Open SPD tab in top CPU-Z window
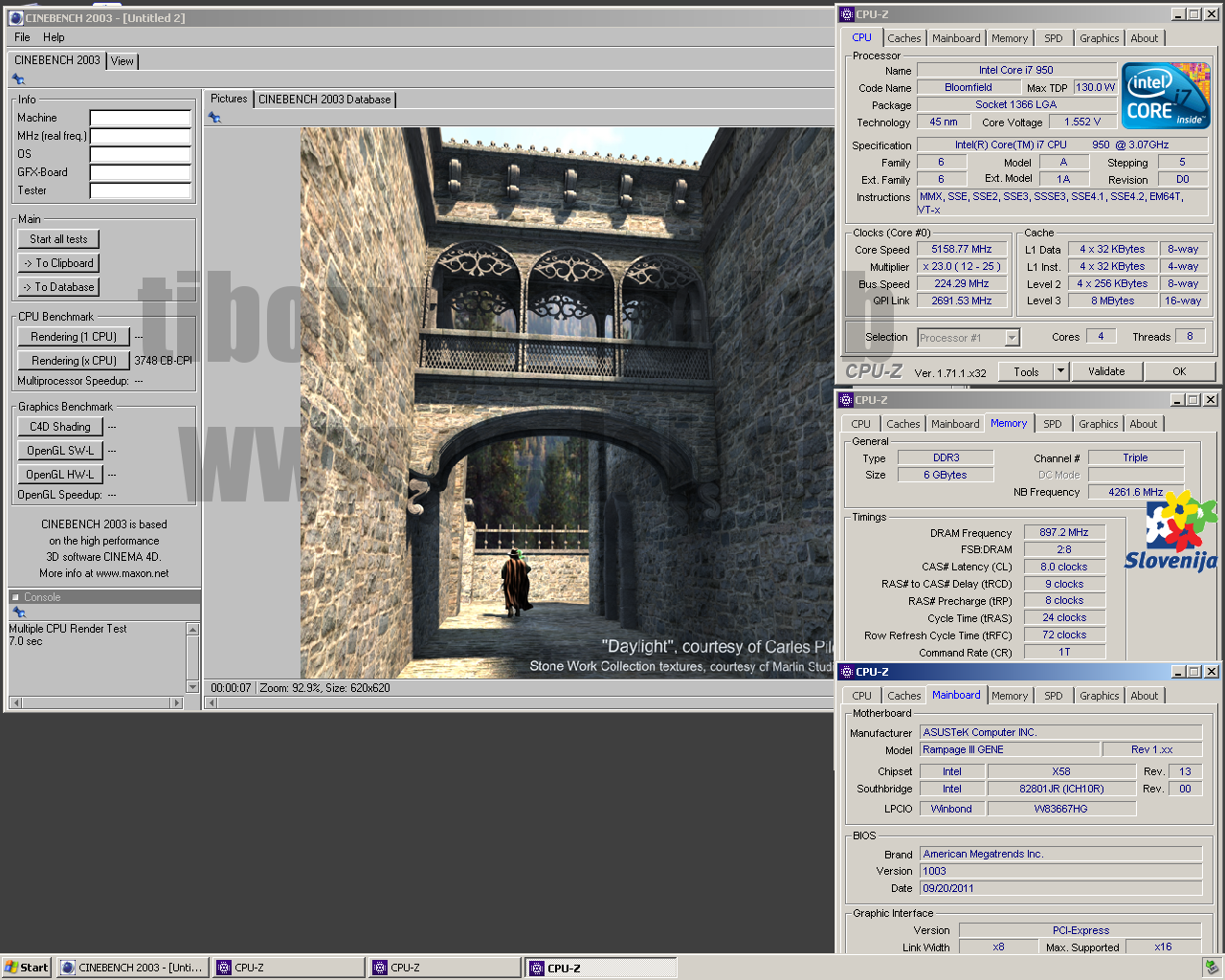The width and height of the screenshot is (1225, 980). click(x=1054, y=38)
